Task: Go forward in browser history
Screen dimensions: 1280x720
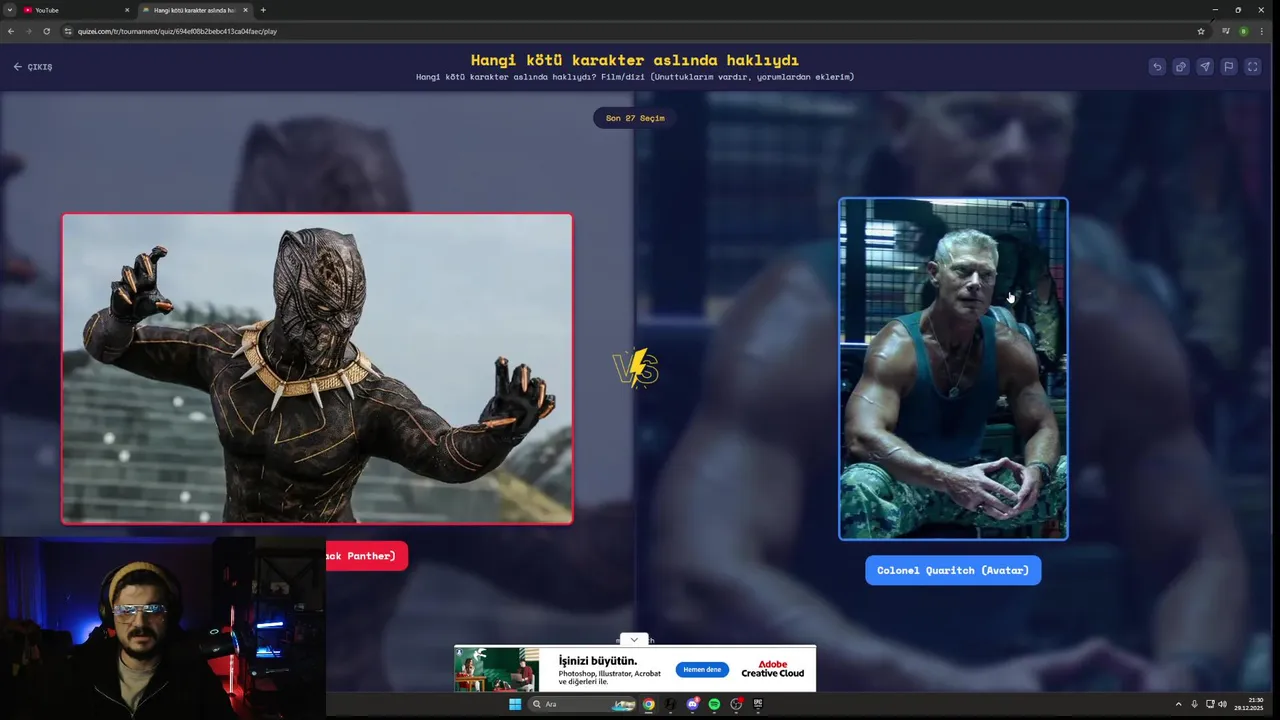Action: click(x=28, y=31)
